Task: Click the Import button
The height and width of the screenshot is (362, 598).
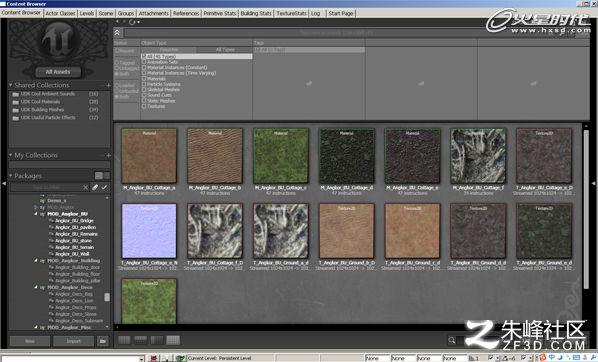Action: coord(74,341)
